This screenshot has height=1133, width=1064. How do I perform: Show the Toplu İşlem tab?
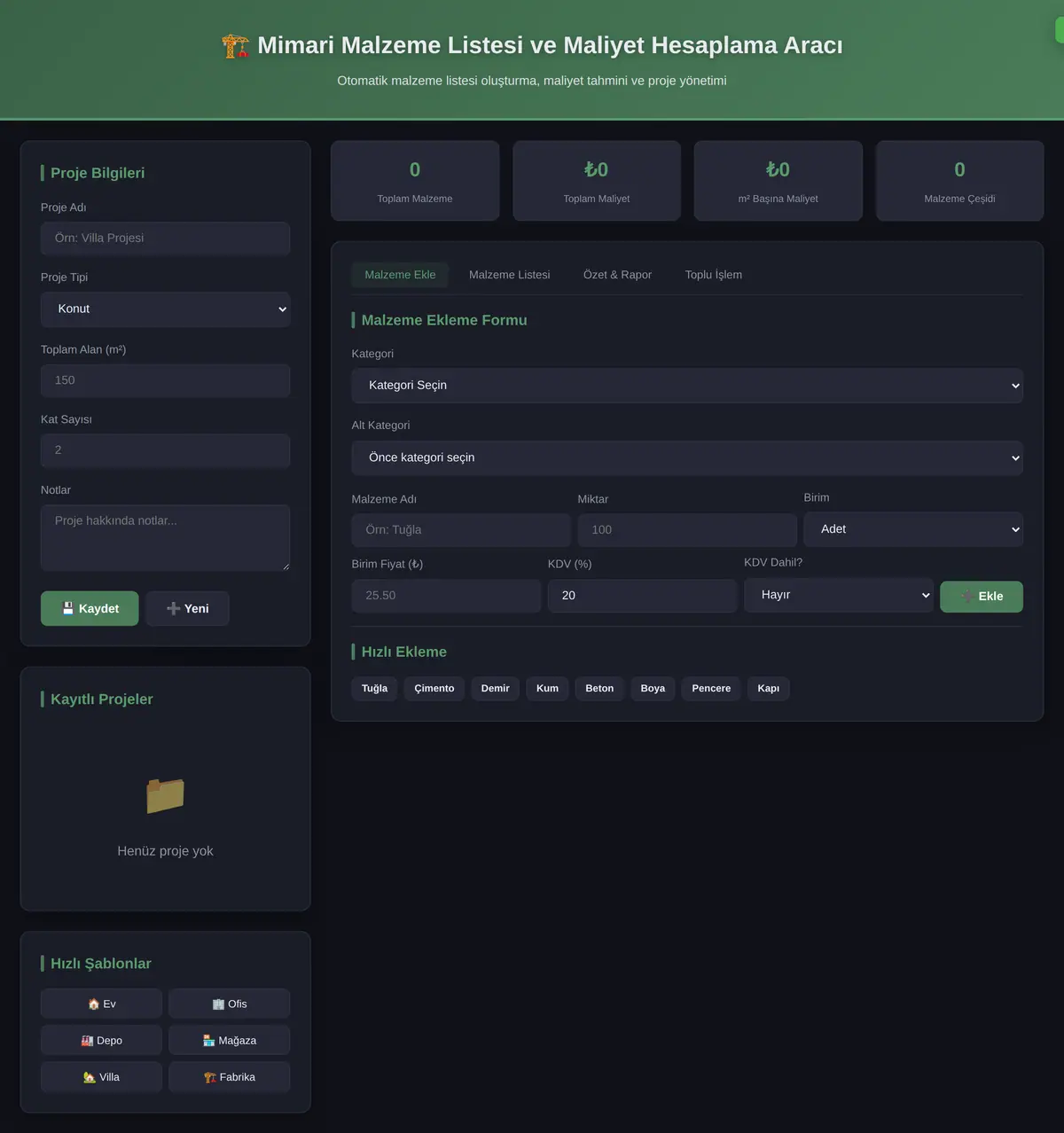[714, 275]
